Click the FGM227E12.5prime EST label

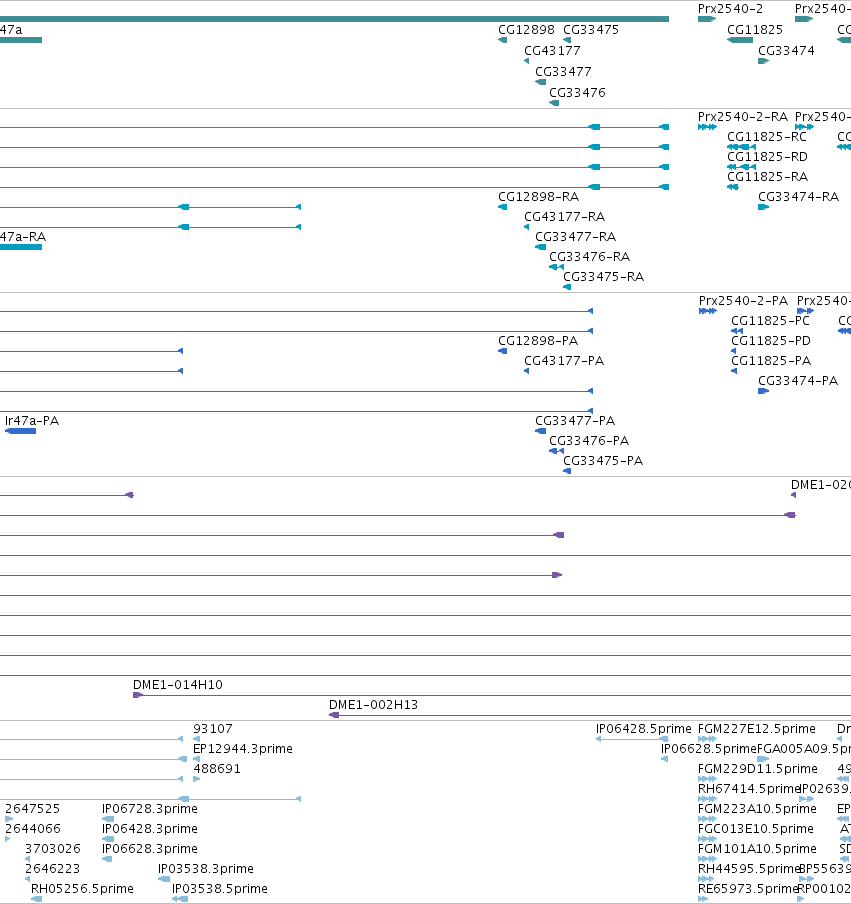tap(756, 729)
